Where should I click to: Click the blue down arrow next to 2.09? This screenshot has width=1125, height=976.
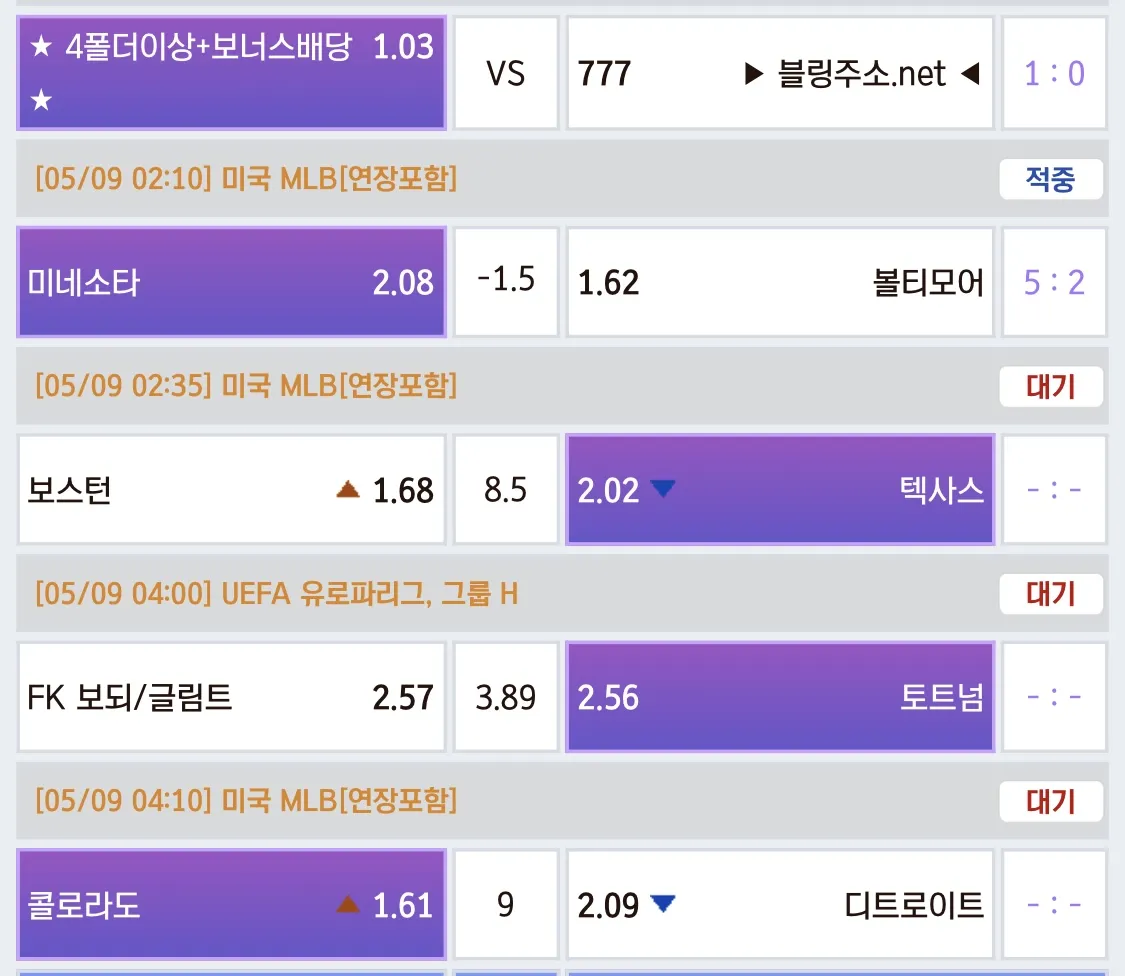(x=663, y=903)
